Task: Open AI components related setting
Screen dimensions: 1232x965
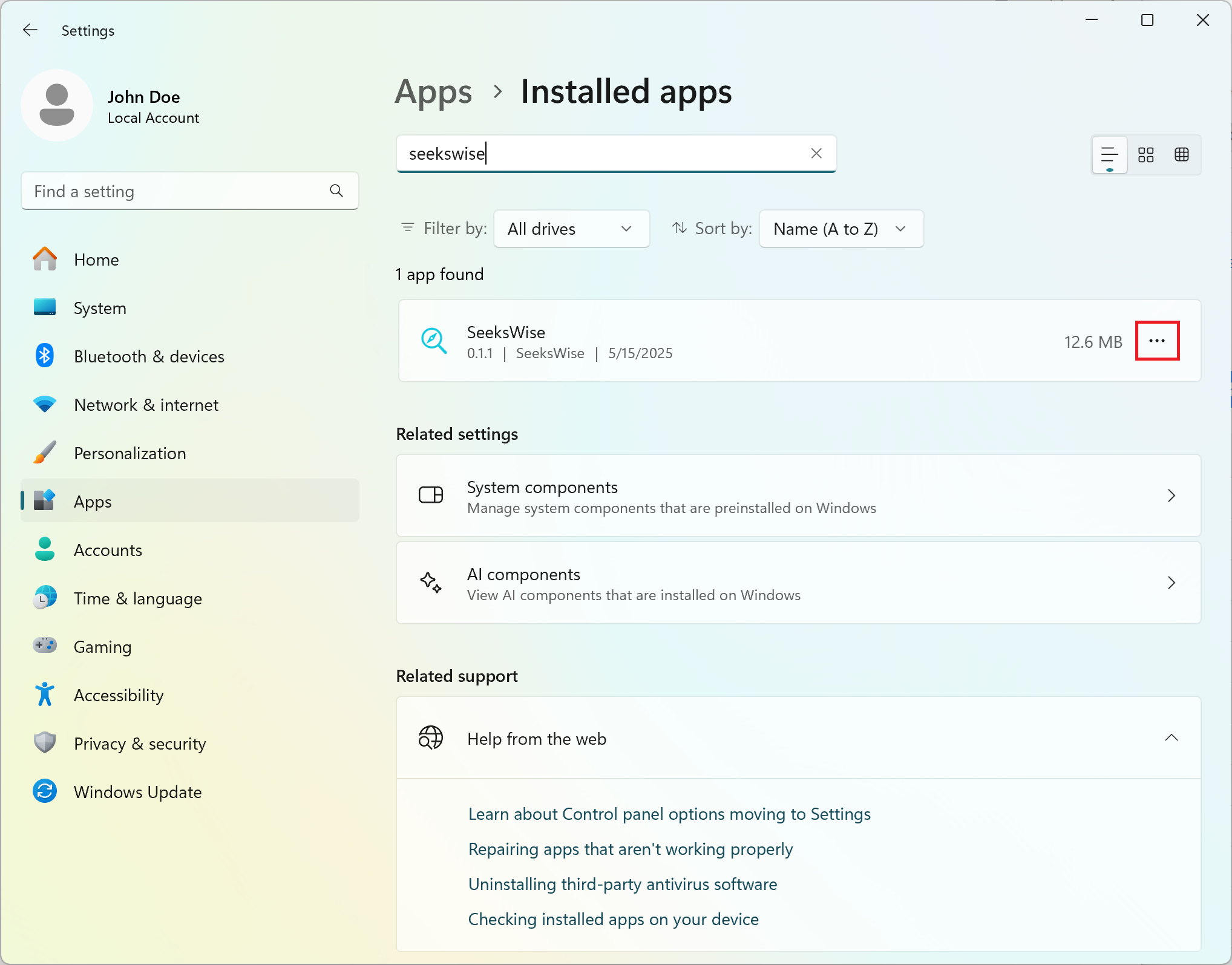Action: coord(798,583)
